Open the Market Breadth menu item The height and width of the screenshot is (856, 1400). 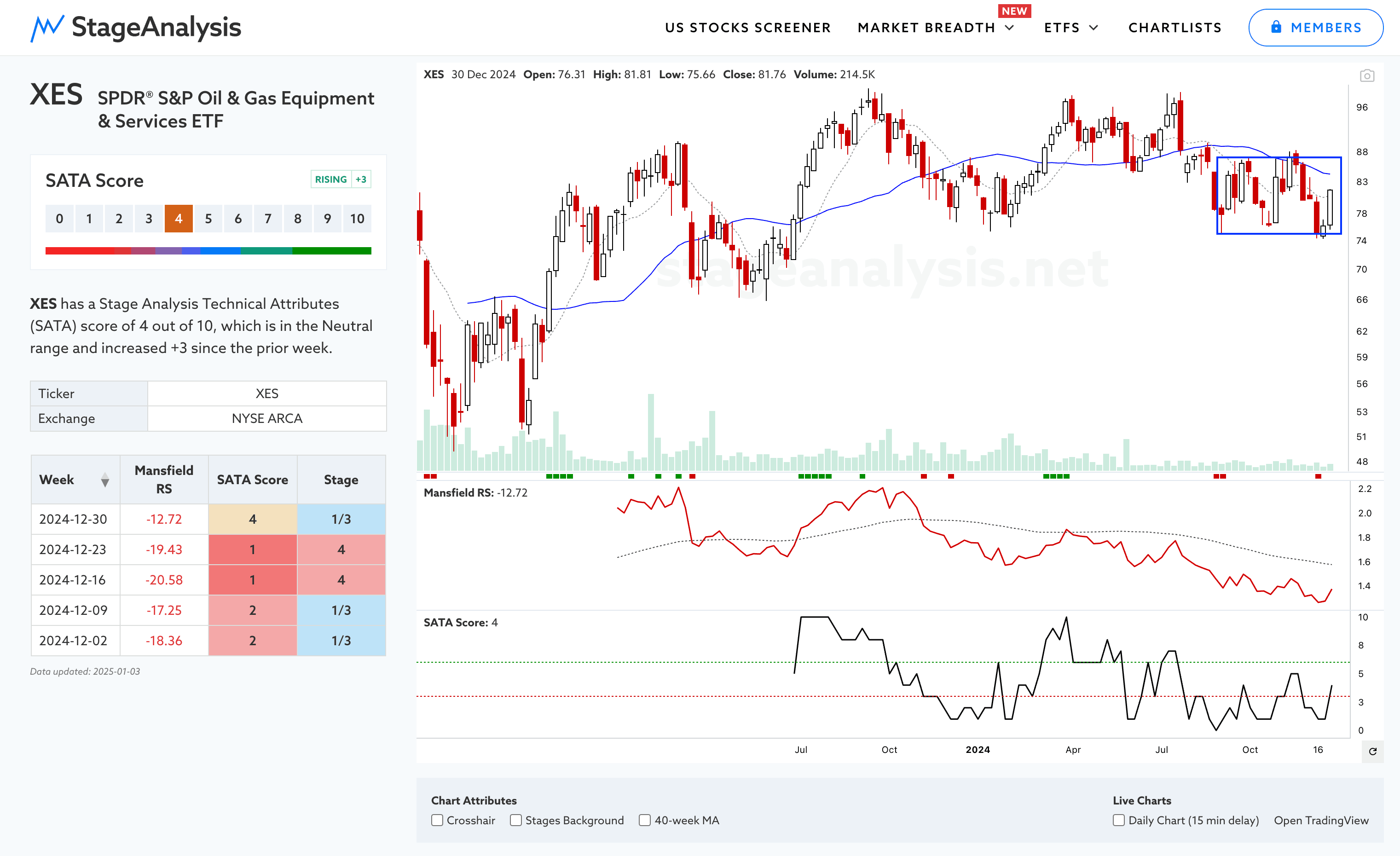926,27
